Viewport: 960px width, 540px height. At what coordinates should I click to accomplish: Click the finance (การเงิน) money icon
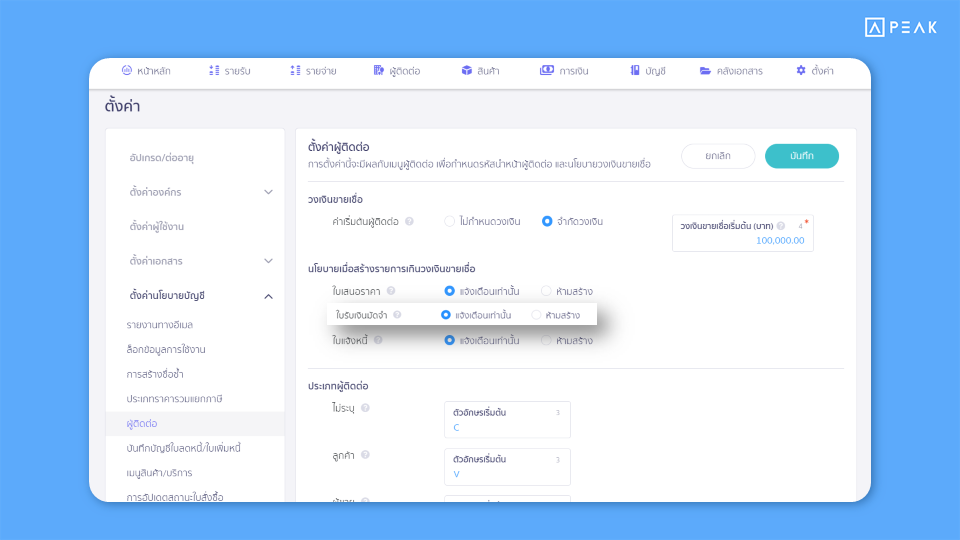547,71
